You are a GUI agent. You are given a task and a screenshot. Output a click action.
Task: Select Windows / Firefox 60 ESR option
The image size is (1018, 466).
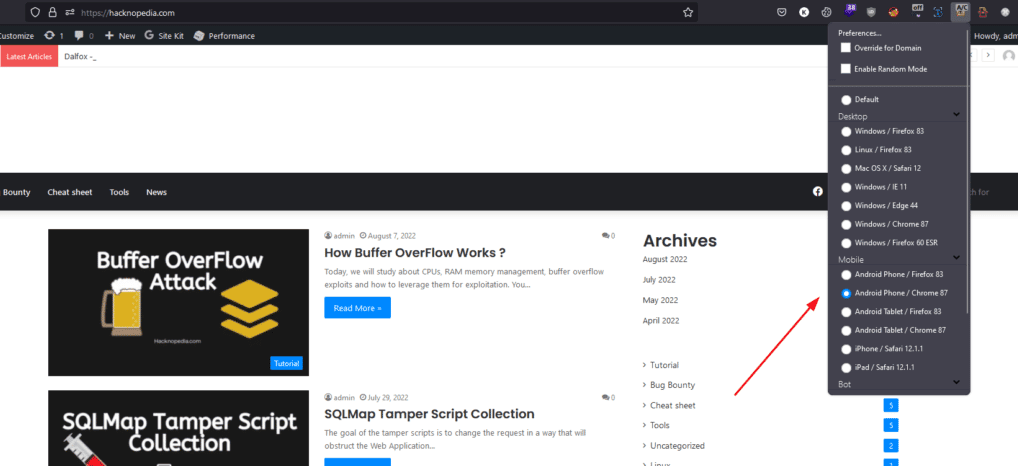pos(846,243)
